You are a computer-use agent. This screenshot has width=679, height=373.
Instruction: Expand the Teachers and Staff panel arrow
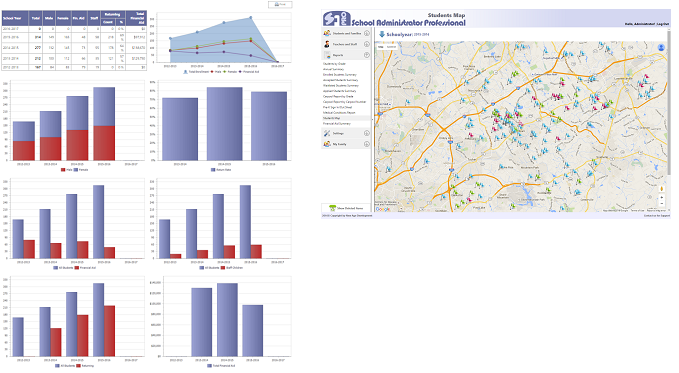pos(366,44)
